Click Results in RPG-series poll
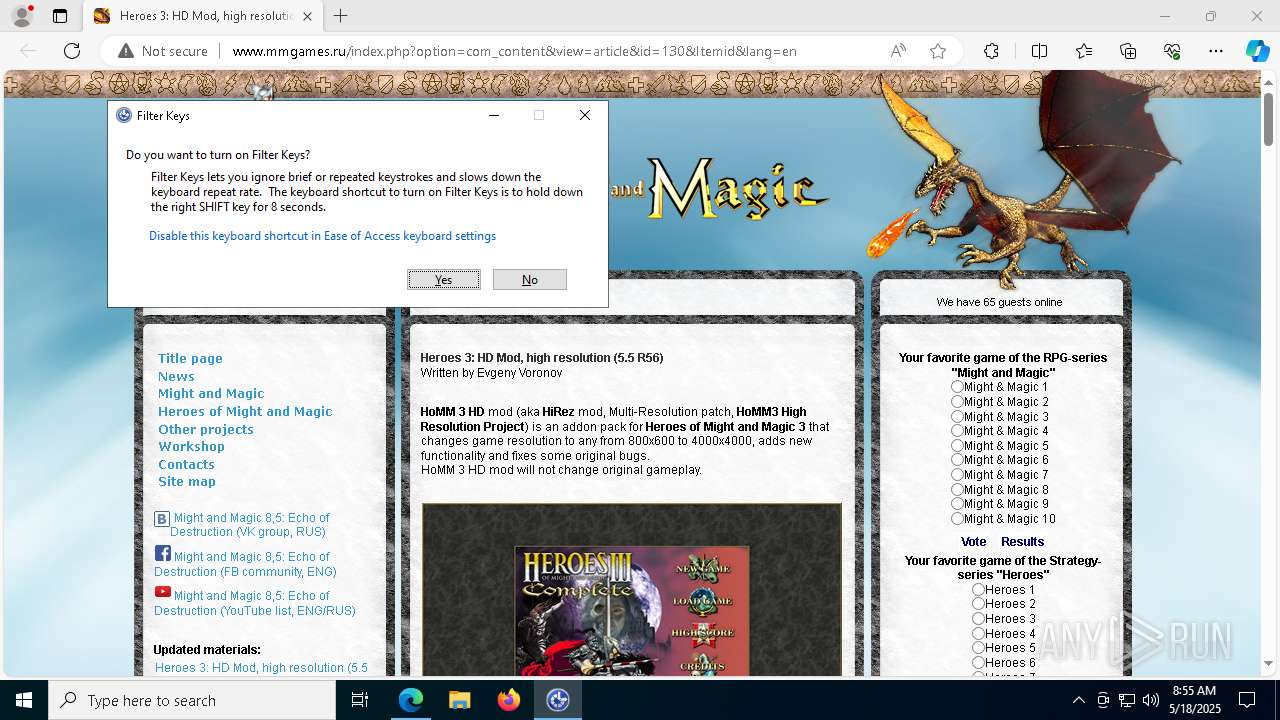This screenshot has width=1280, height=720. coord(1022,542)
